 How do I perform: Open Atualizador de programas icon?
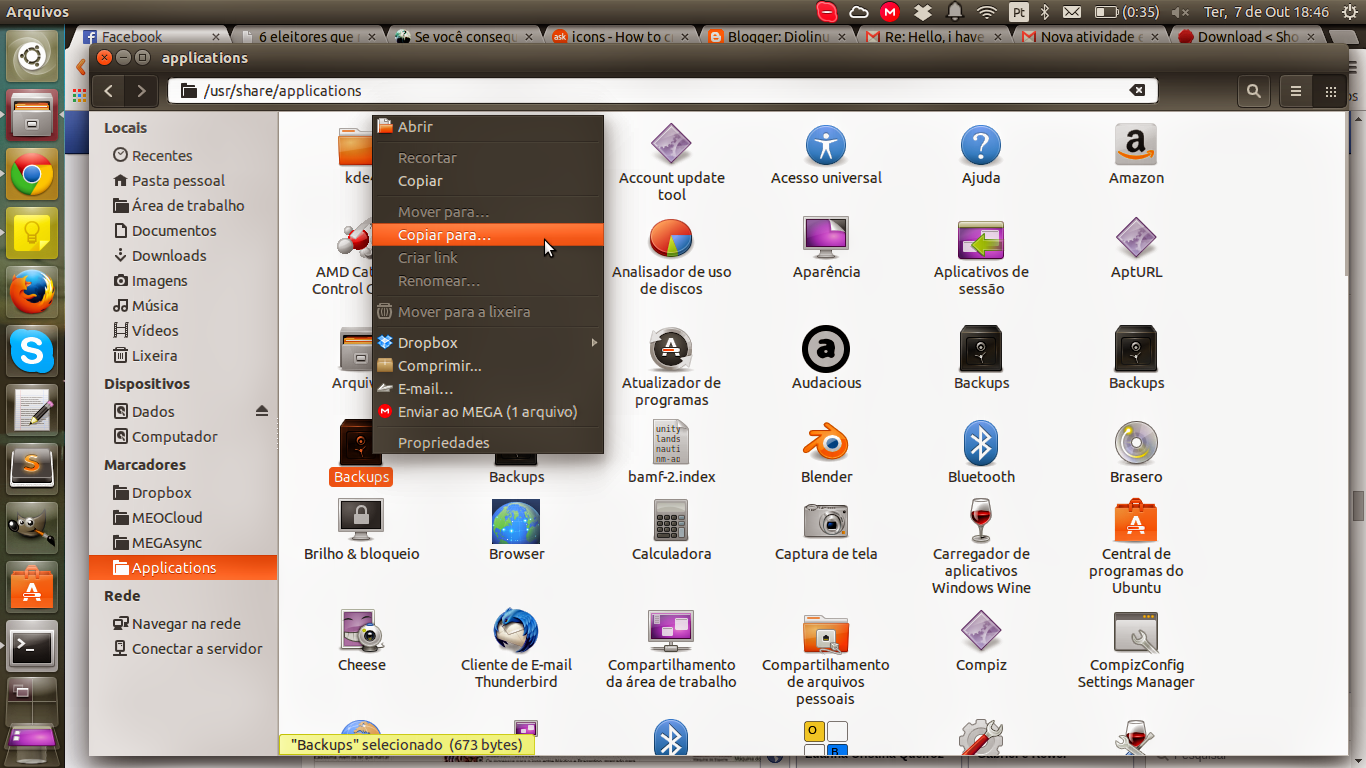671,349
